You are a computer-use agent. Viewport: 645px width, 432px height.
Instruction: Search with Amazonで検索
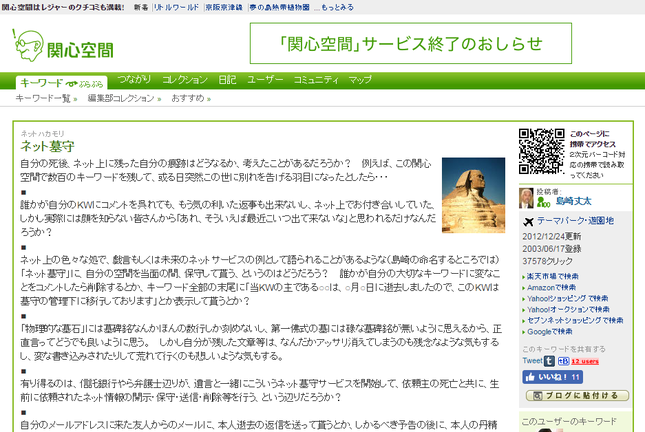click(552, 287)
